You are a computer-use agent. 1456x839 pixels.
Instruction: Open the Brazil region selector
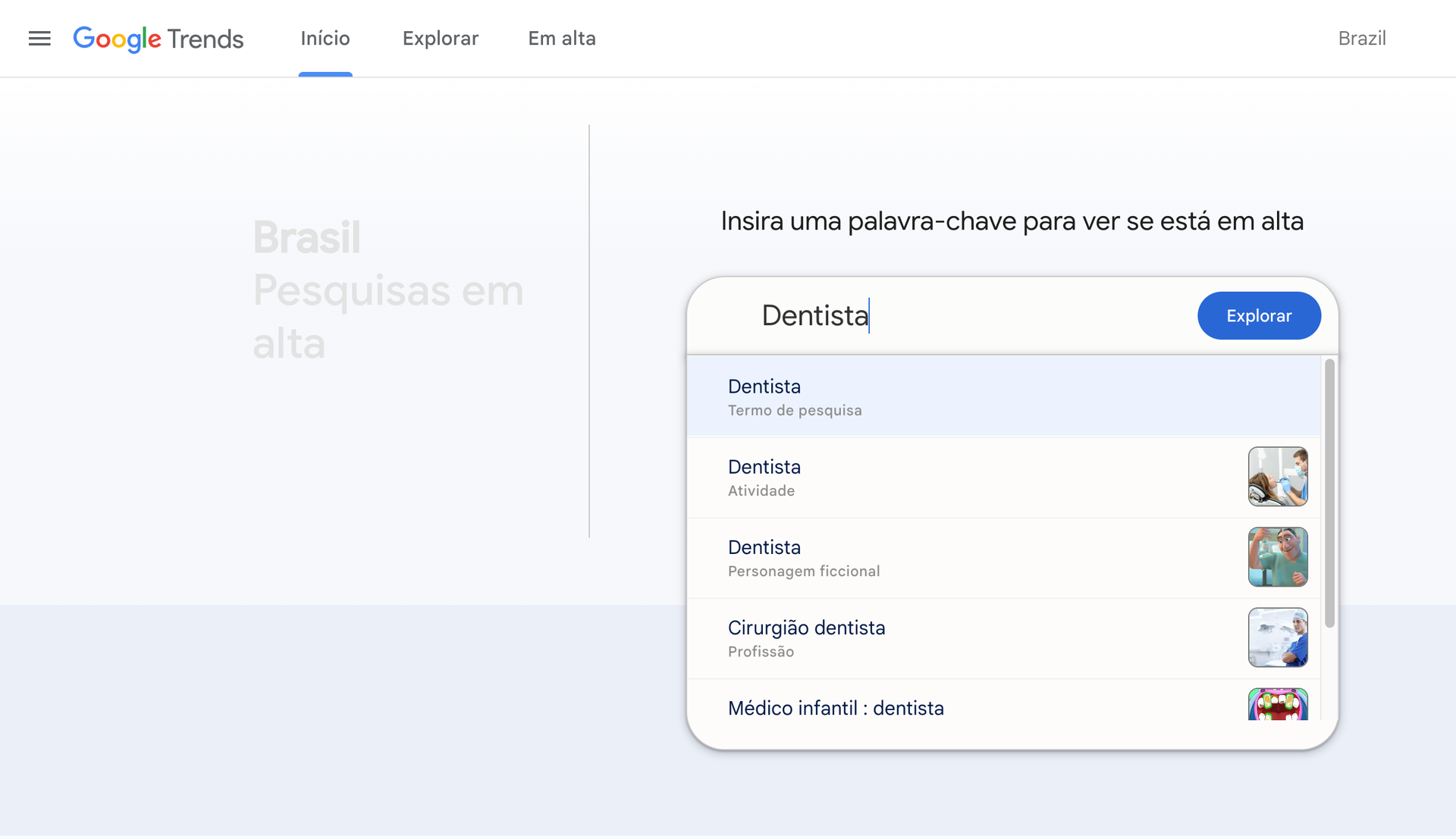(x=1362, y=39)
